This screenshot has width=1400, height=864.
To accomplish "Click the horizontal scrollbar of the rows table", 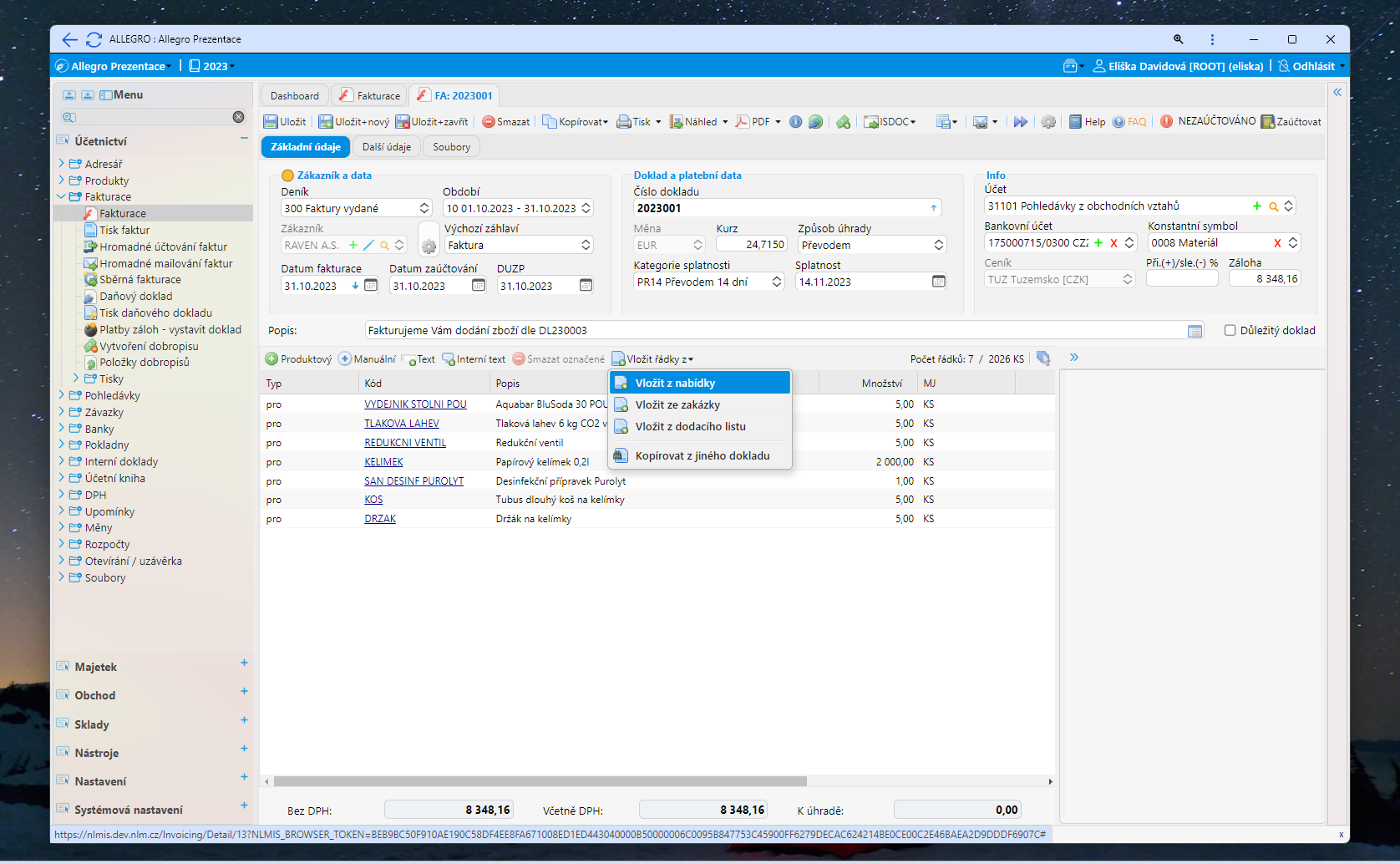I will pyautogui.click(x=540, y=781).
